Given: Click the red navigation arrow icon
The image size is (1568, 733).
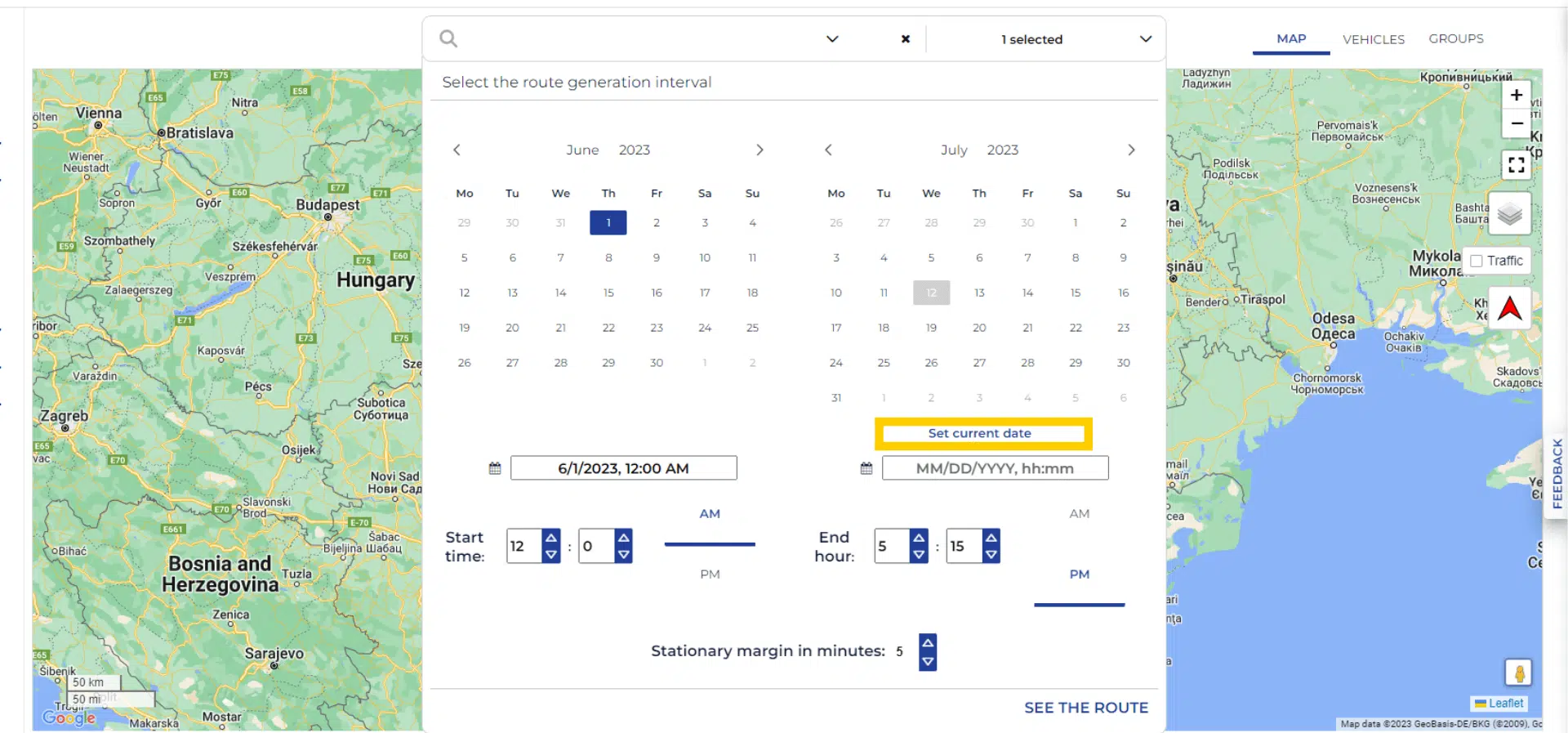Looking at the screenshot, I should tap(1509, 308).
